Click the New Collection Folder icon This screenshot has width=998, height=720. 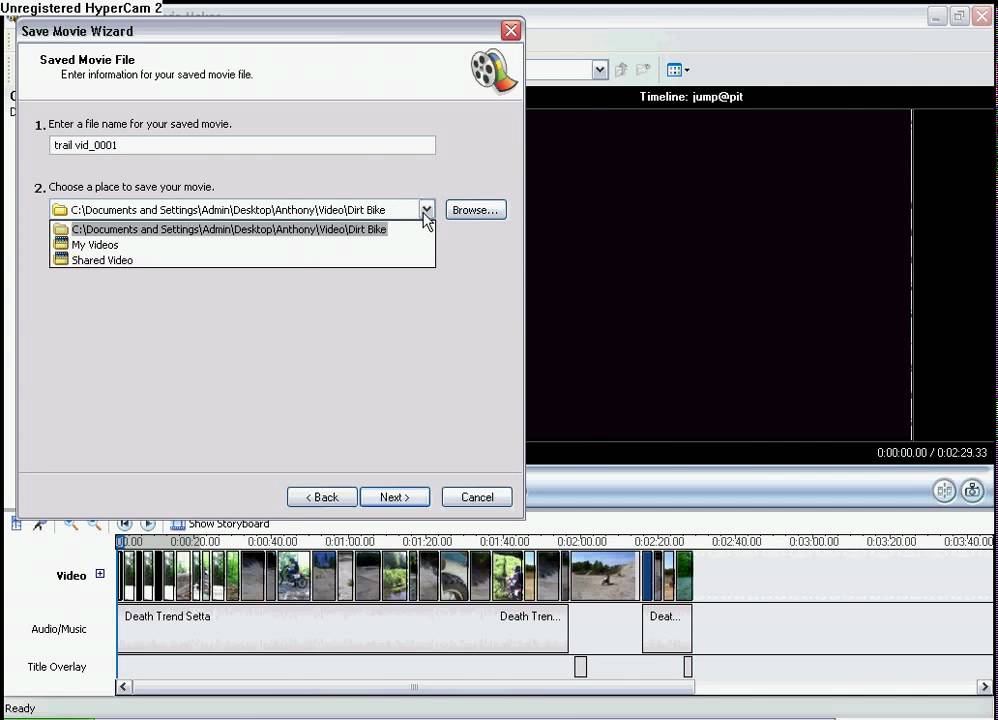[x=643, y=69]
